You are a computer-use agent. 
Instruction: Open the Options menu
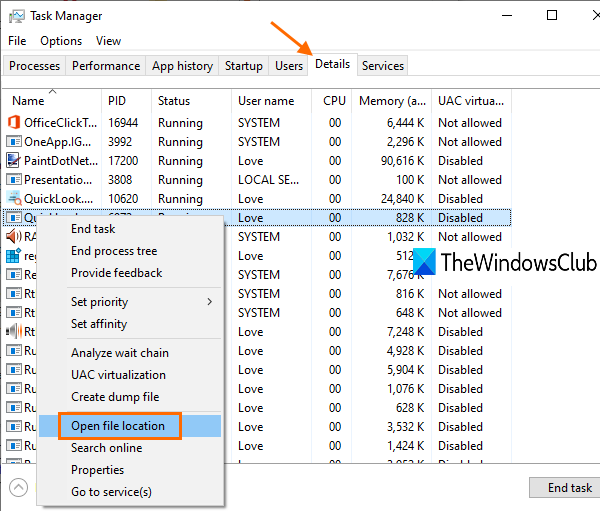61,41
